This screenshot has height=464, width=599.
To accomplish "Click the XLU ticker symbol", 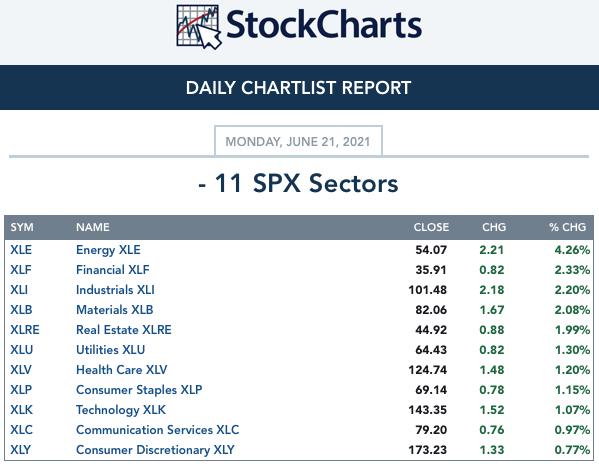I will 21,349.
